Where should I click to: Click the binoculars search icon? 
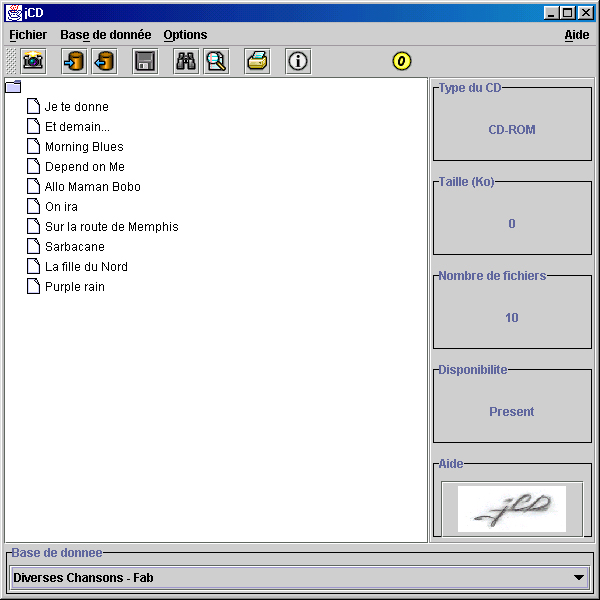point(186,61)
